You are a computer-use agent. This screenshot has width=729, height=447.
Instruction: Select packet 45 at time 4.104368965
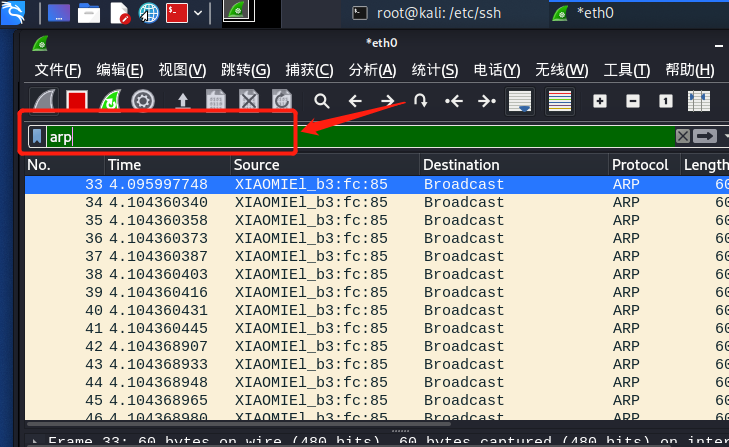[377, 400]
